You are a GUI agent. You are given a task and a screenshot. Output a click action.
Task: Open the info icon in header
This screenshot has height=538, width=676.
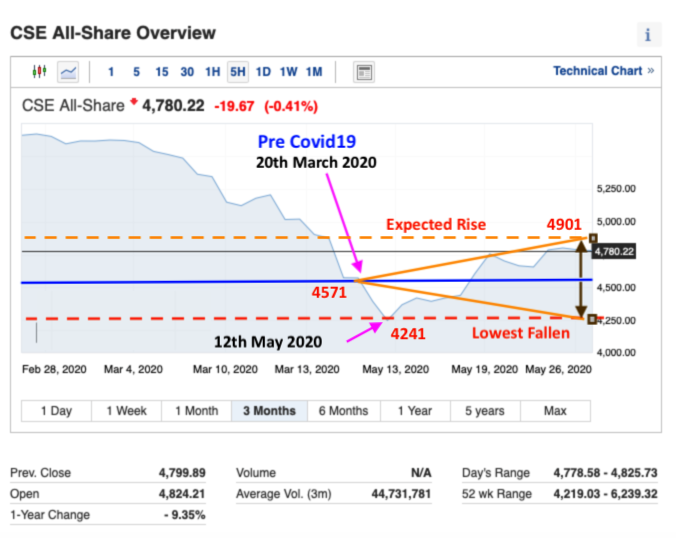(648, 34)
